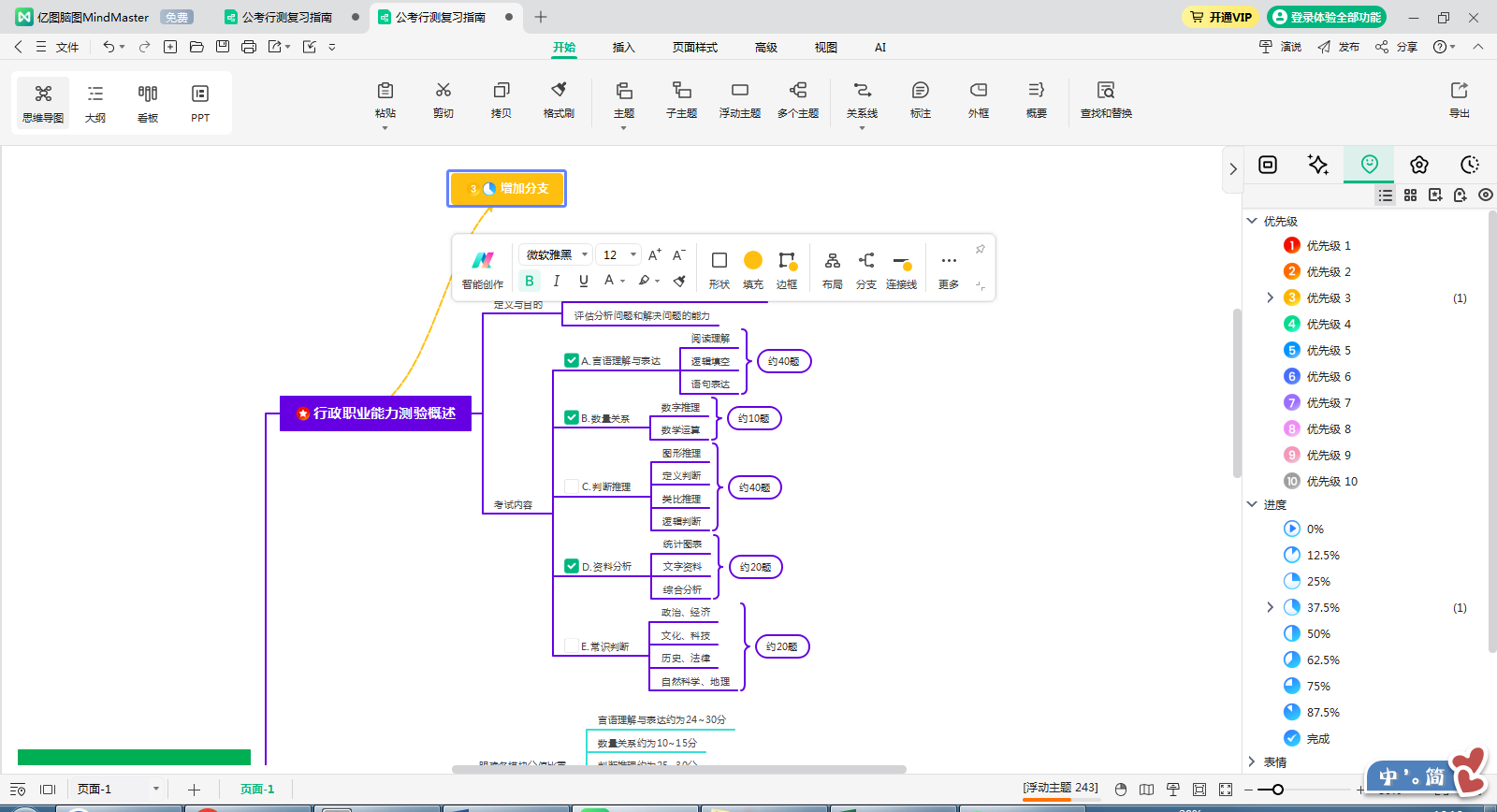
Task: Uncheck the A.言语理解与表达 checkbox
Action: tap(572, 360)
